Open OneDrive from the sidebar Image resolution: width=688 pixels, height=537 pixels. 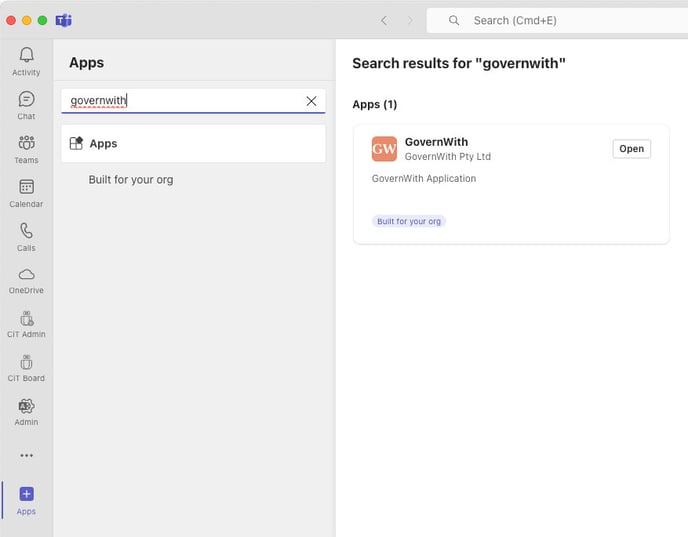26,281
